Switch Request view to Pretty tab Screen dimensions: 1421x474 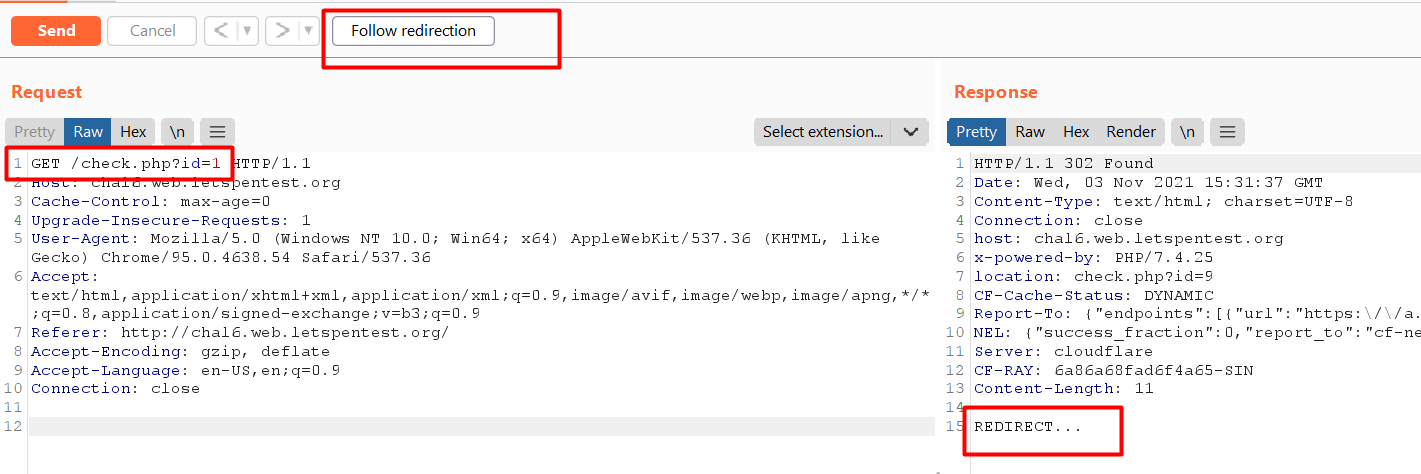coord(34,132)
